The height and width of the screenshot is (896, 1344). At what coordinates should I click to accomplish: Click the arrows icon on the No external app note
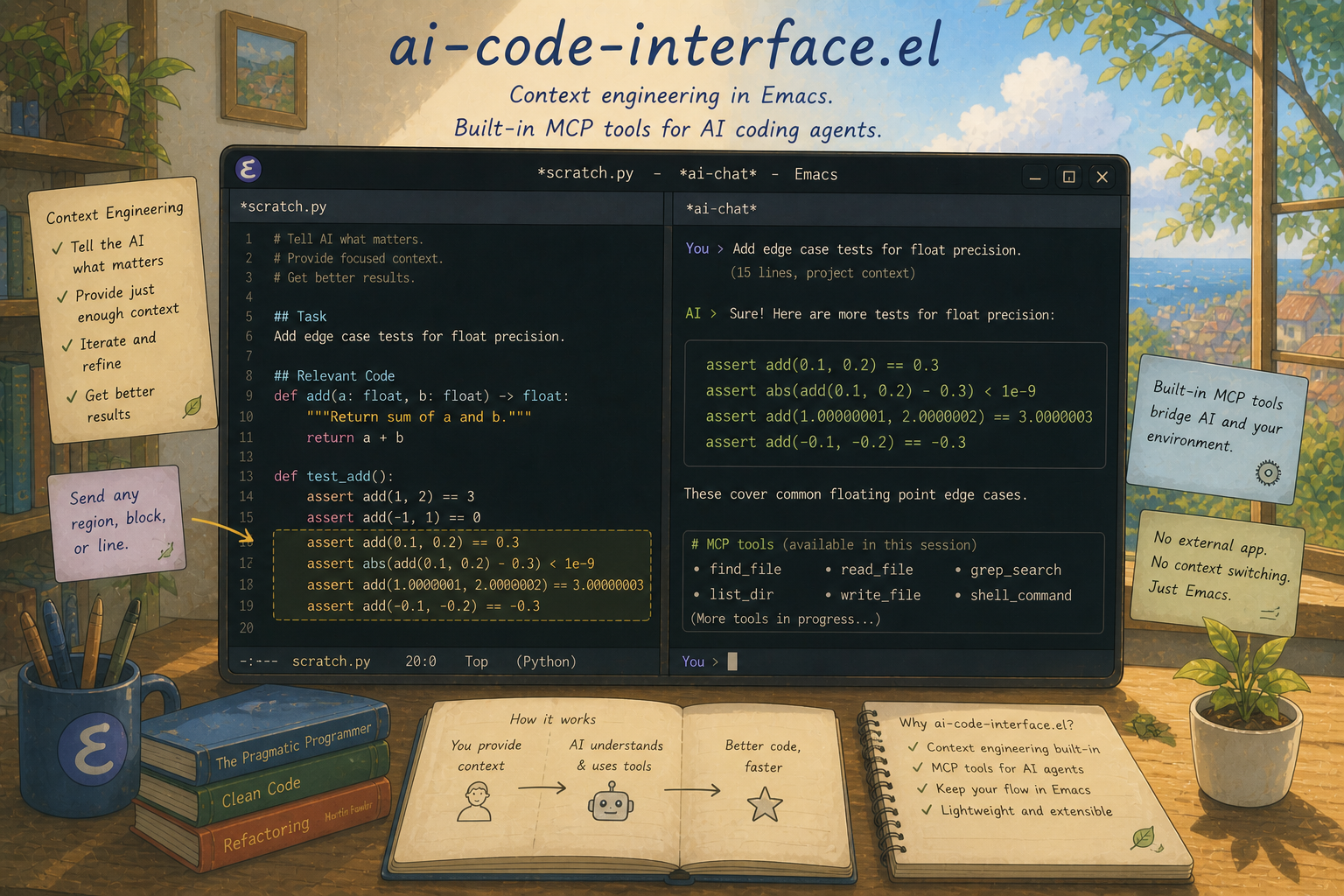click(x=1270, y=614)
